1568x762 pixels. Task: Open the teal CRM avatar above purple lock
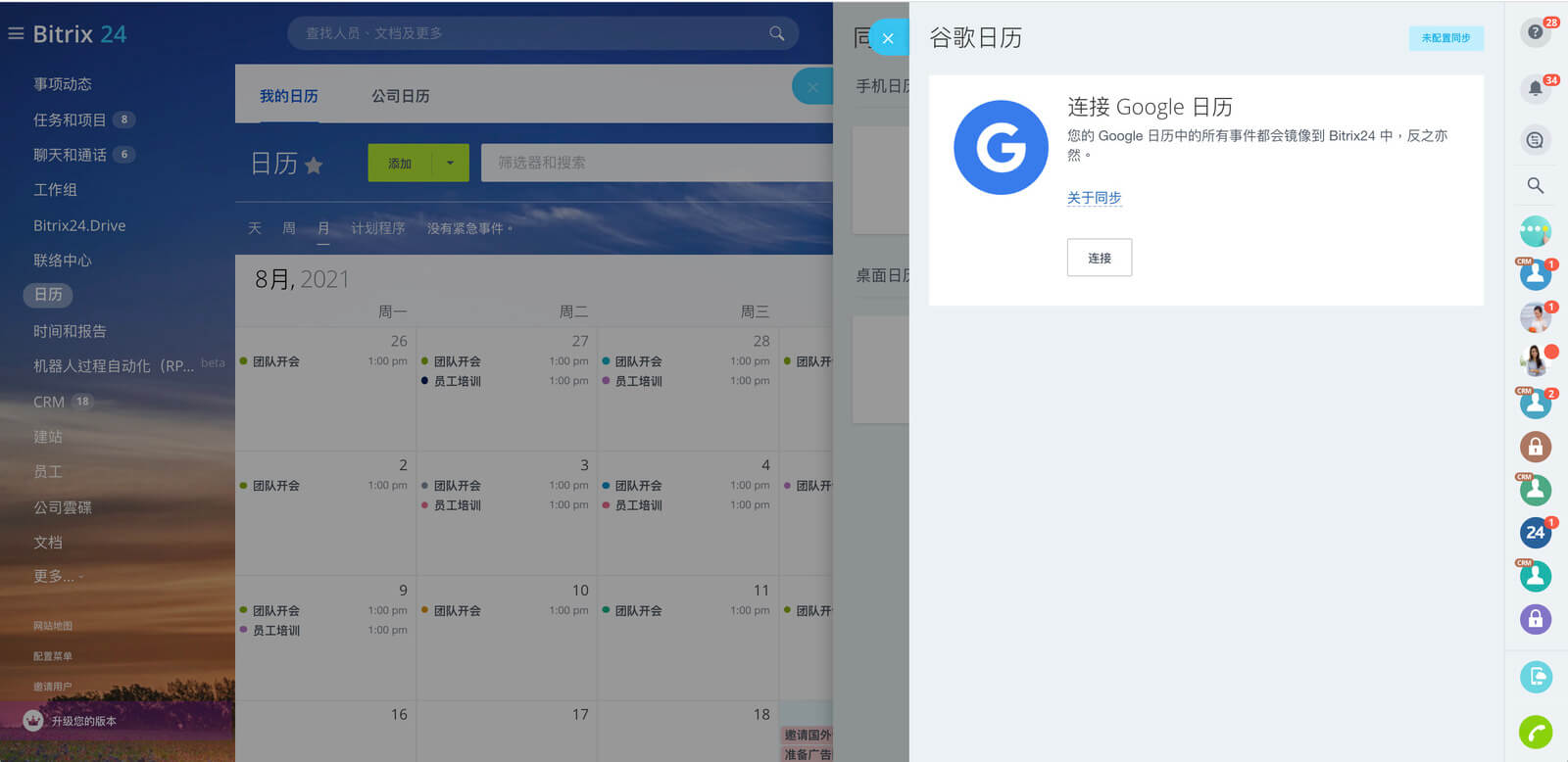[1536, 576]
